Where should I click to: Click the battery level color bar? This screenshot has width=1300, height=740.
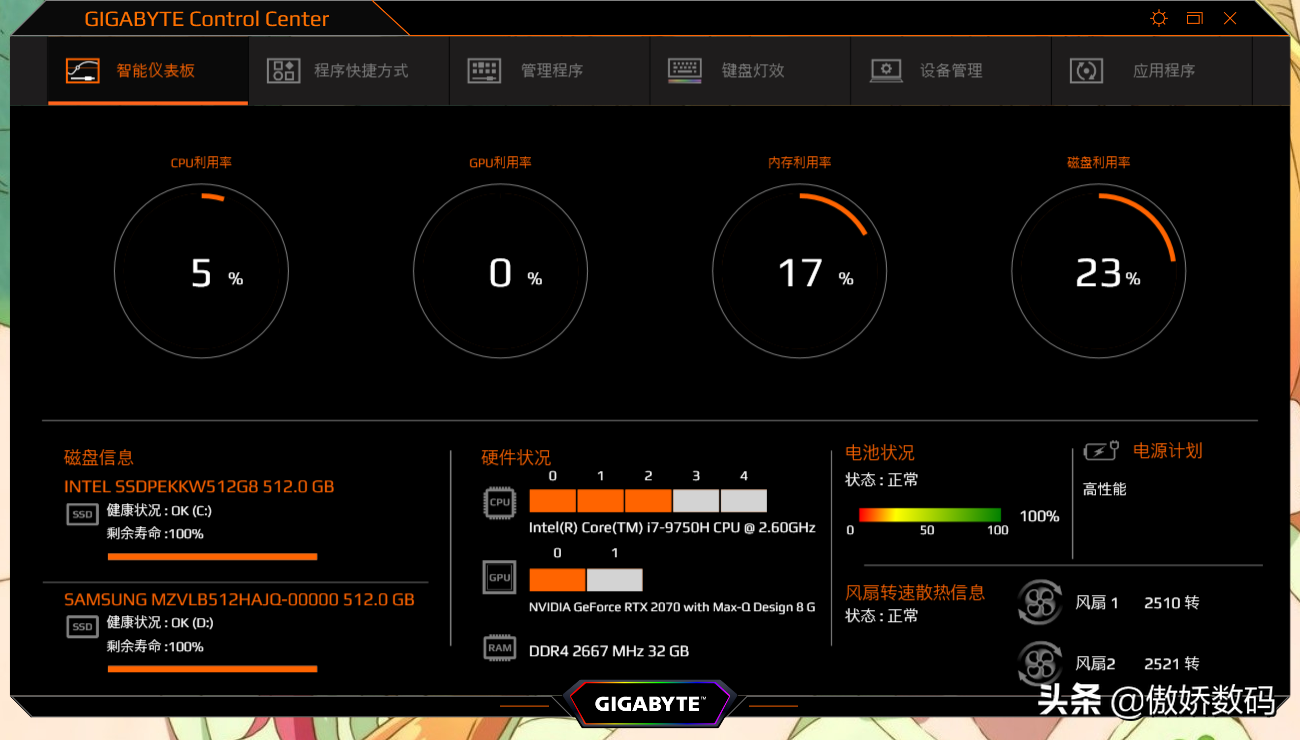[928, 515]
